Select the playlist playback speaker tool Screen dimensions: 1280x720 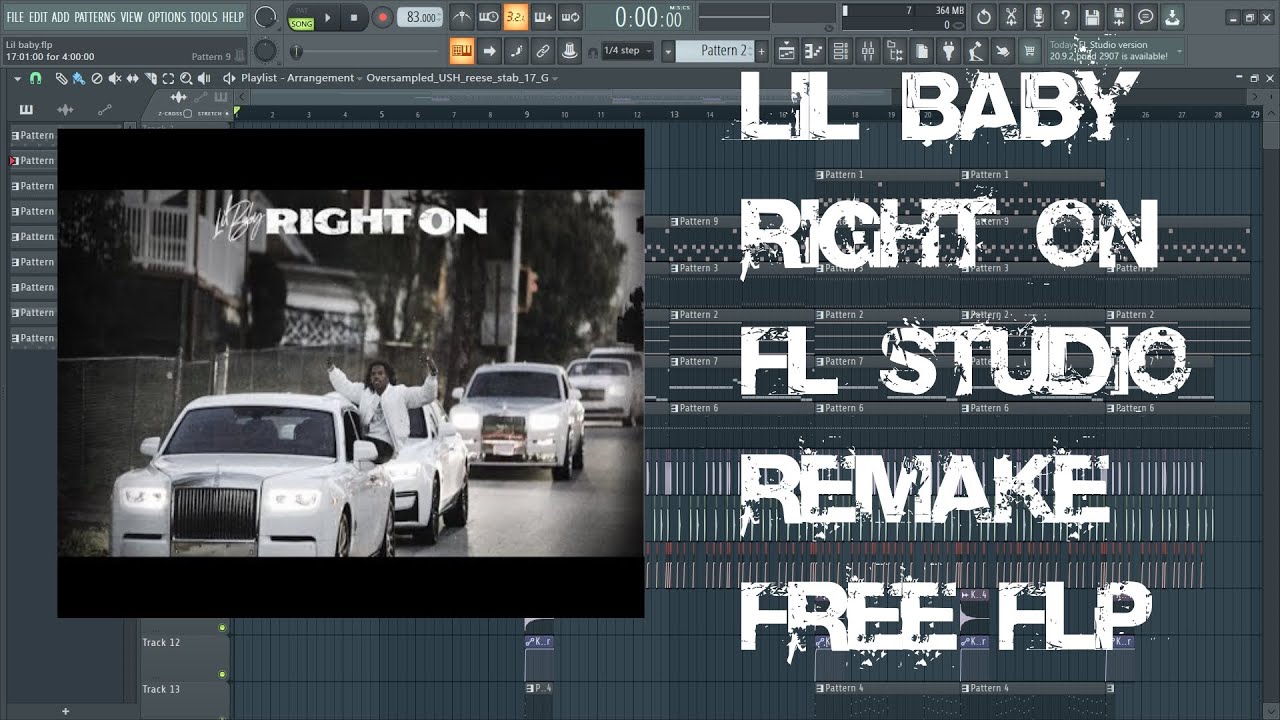205,78
